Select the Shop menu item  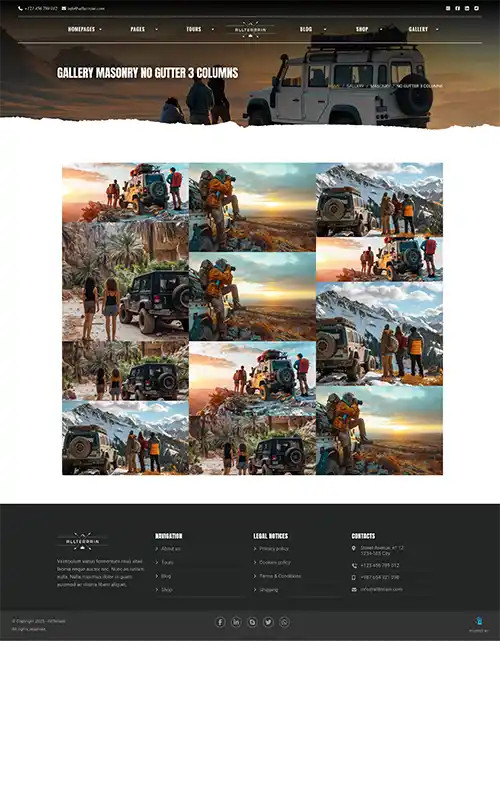[368, 29]
